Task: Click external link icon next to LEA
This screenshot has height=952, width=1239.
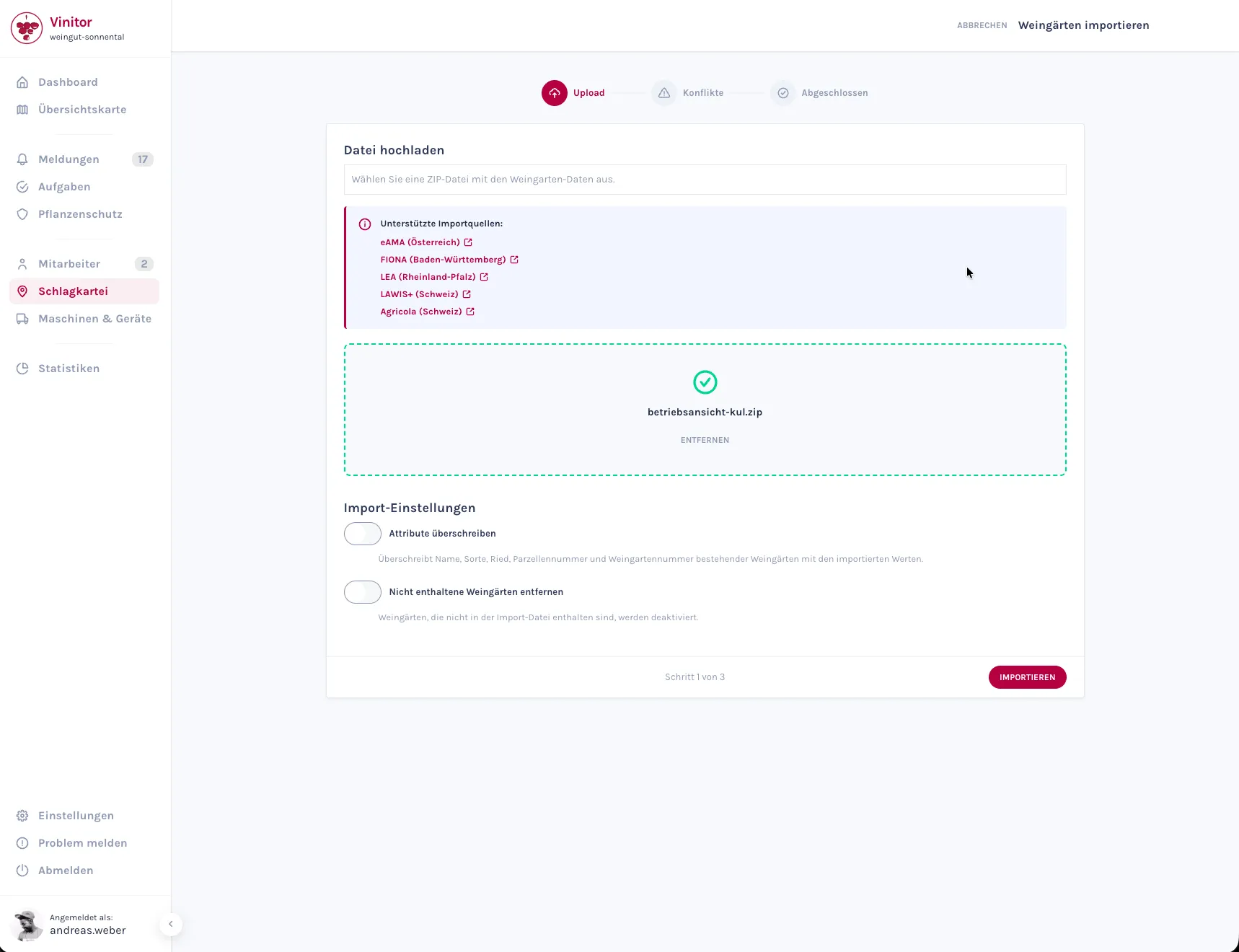Action: [x=484, y=277]
